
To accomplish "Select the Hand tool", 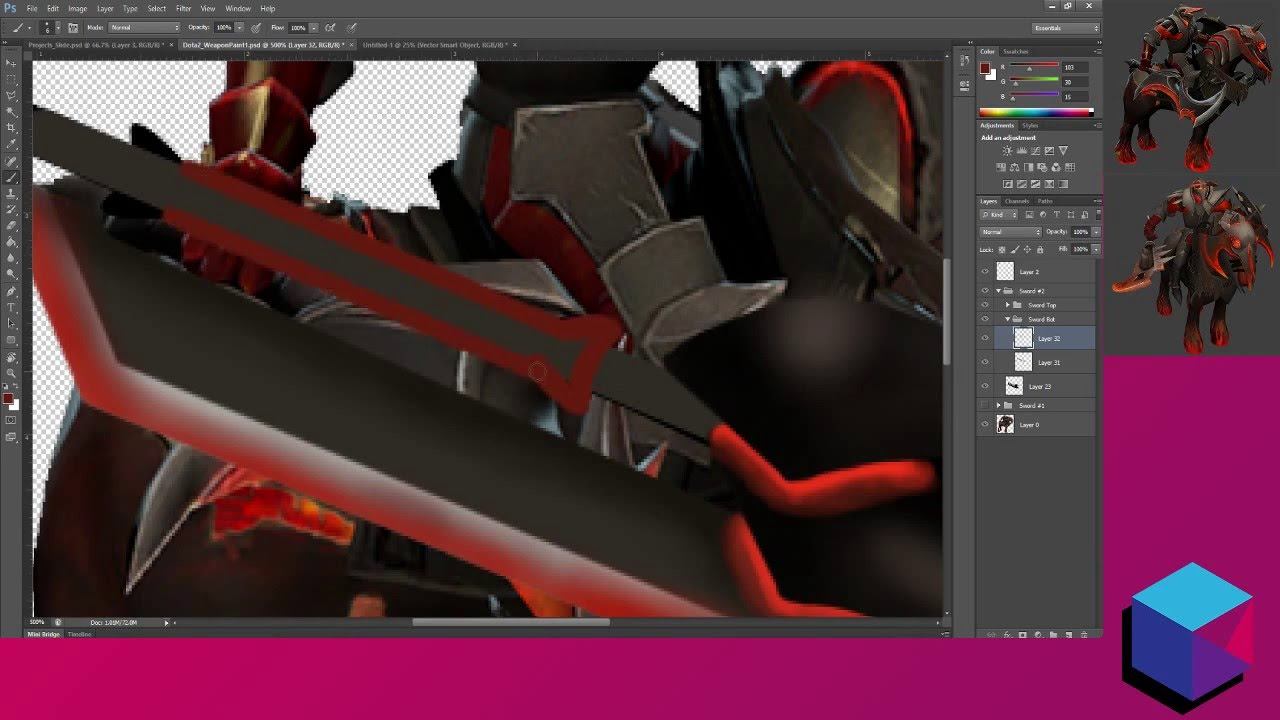I will [x=12, y=357].
